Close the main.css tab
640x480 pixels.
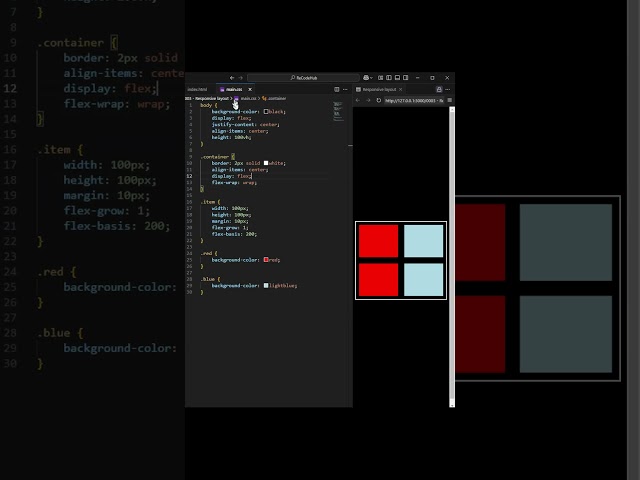pyautogui.click(x=250, y=89)
